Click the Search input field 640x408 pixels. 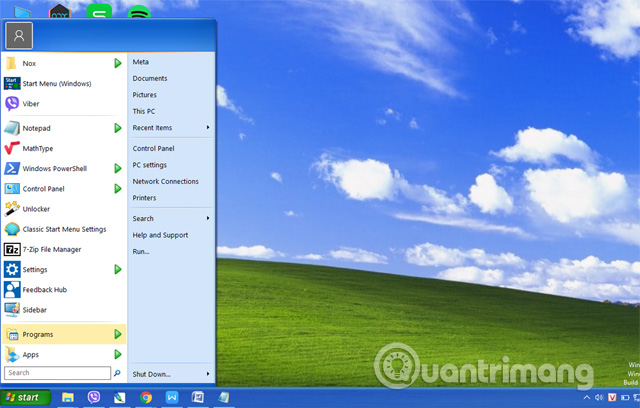pyautogui.click(x=57, y=373)
